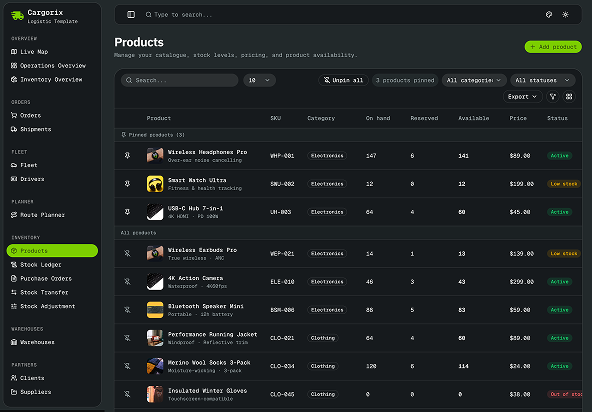Open the filter funnel icon
The image size is (592, 412).
(x=553, y=97)
